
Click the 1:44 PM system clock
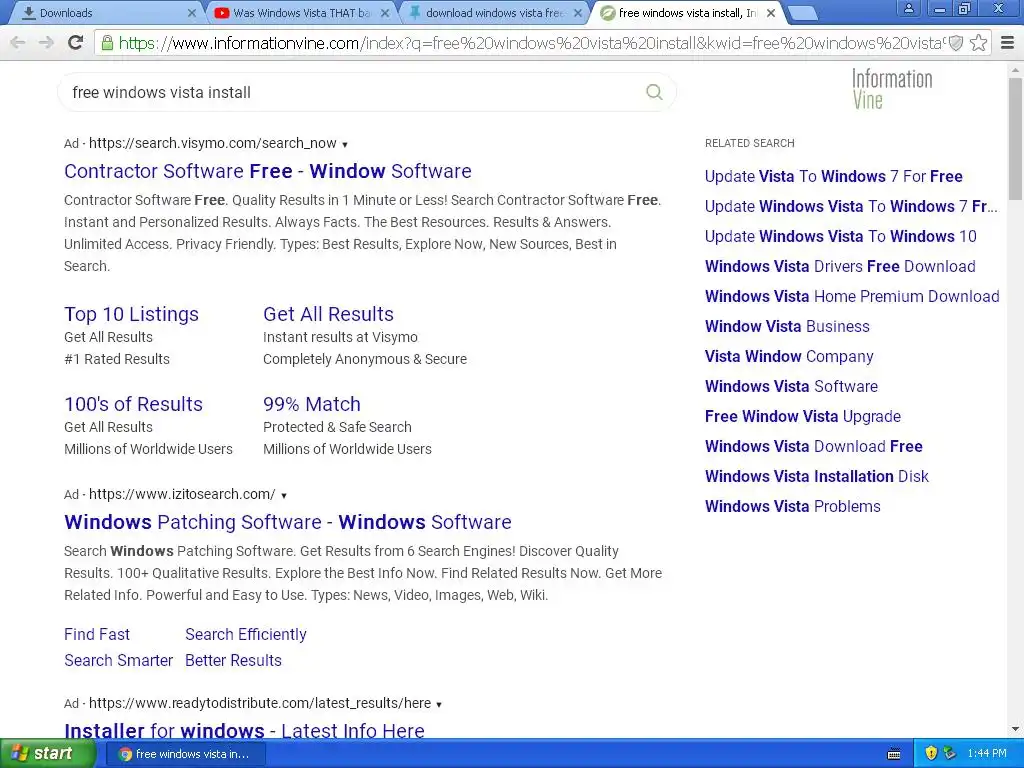[x=987, y=754]
